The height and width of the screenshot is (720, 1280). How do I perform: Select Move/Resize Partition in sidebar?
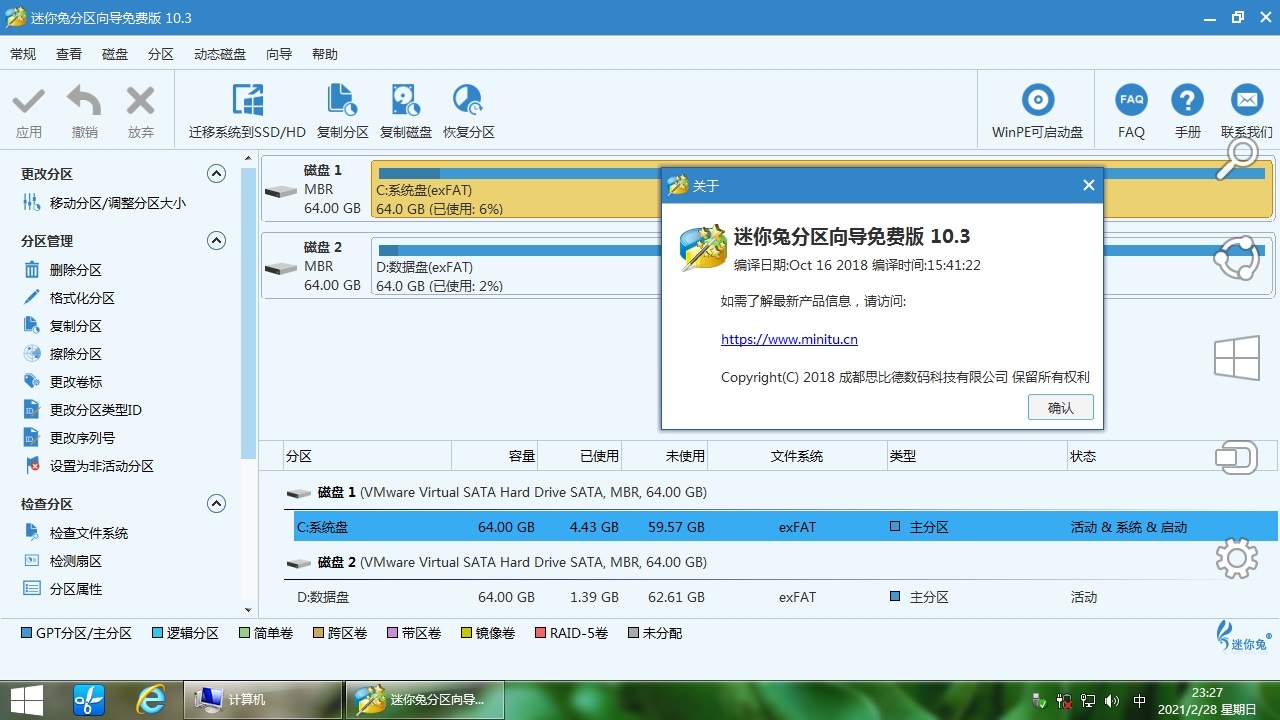coord(104,203)
